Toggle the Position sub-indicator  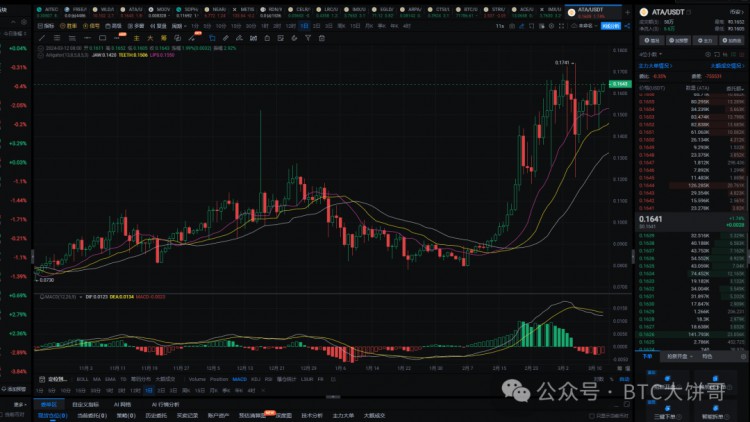click(219, 379)
